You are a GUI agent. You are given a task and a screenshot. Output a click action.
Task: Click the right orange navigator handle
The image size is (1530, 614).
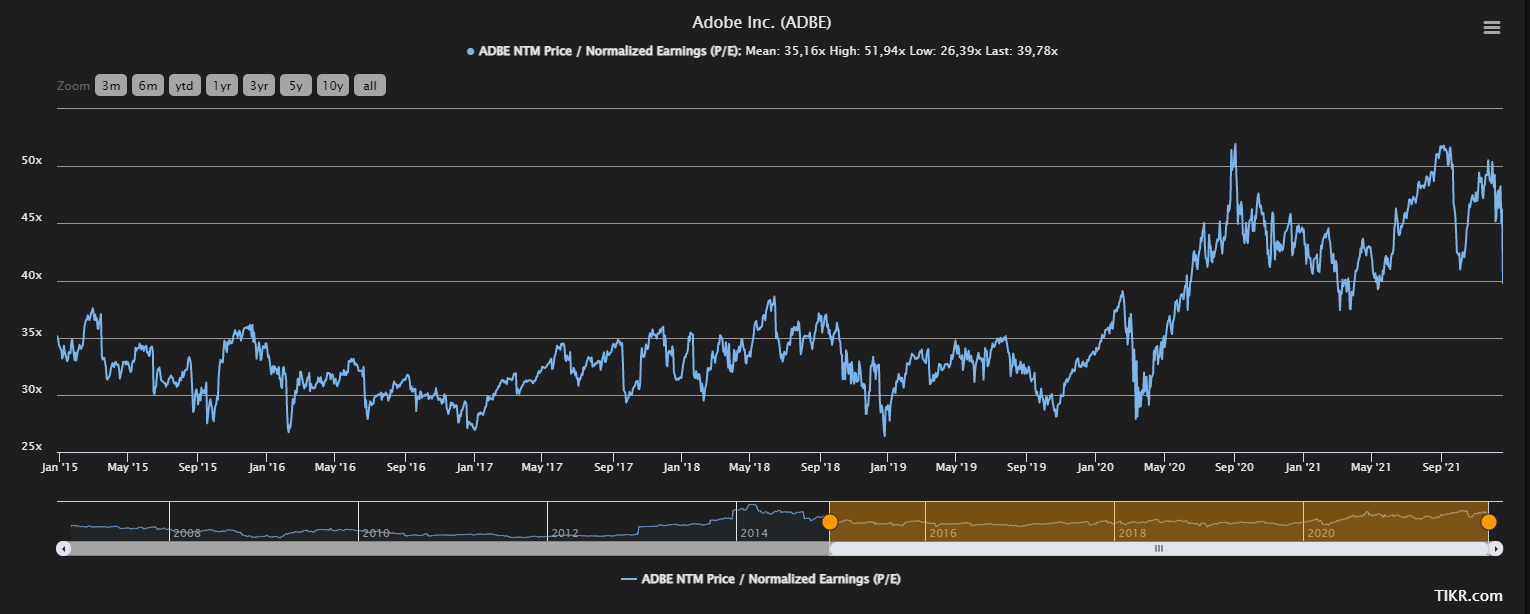(x=1488, y=521)
